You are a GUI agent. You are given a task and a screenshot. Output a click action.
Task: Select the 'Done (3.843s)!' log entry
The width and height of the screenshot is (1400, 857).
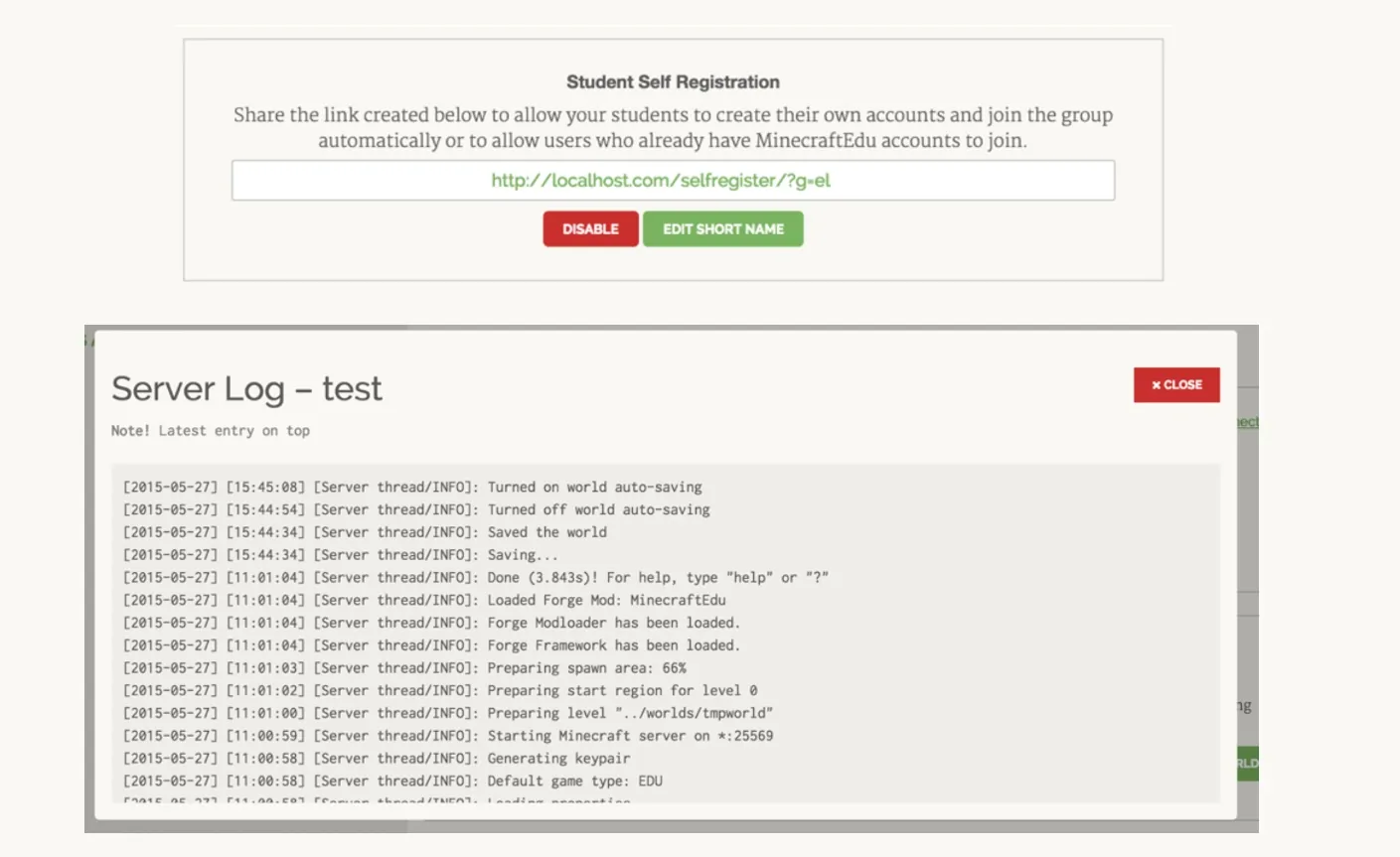pyautogui.click(x=476, y=578)
